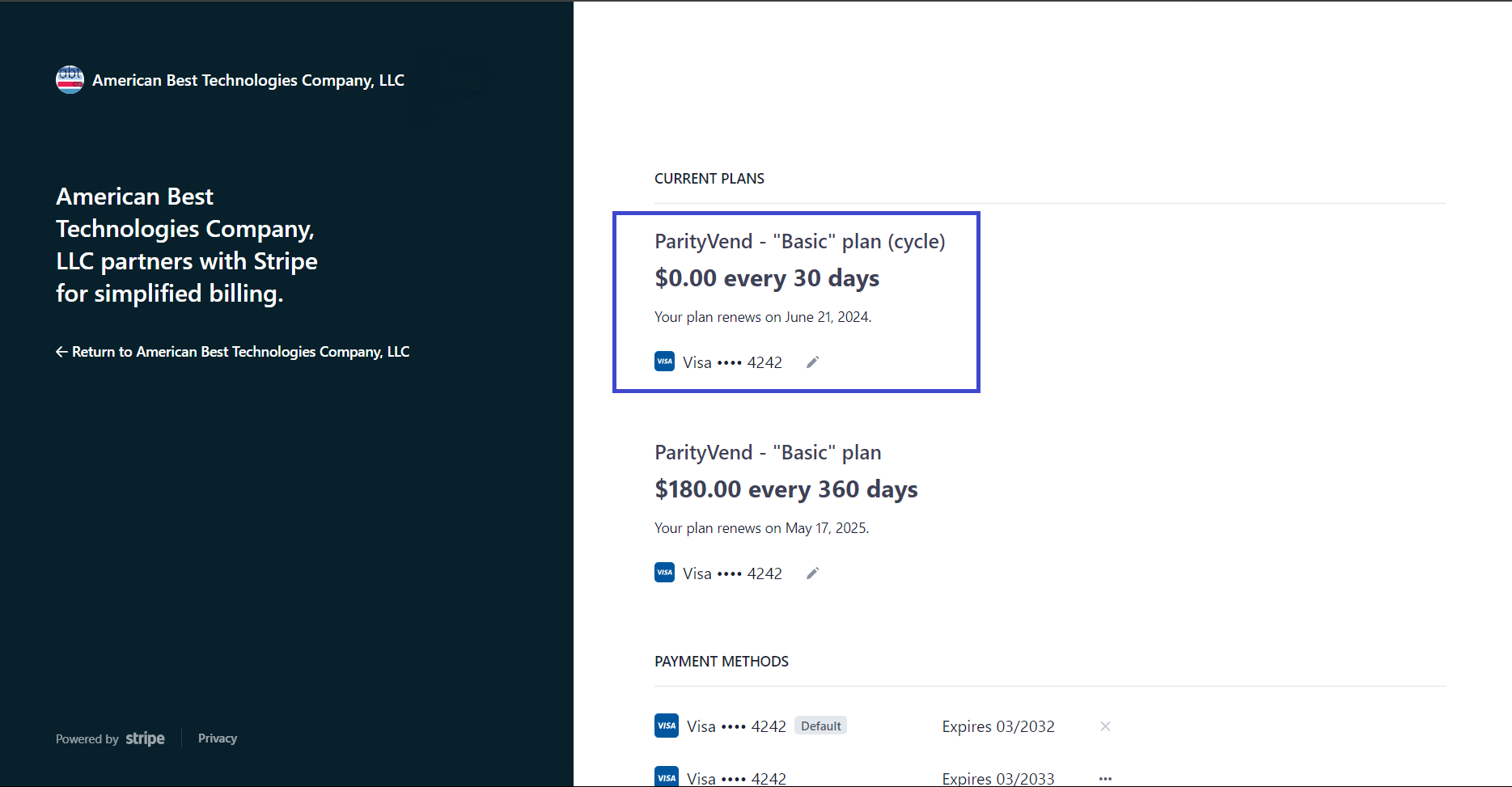Edit payment method for $180.00 Basic plan
The width and height of the screenshot is (1512, 787).
click(813, 573)
